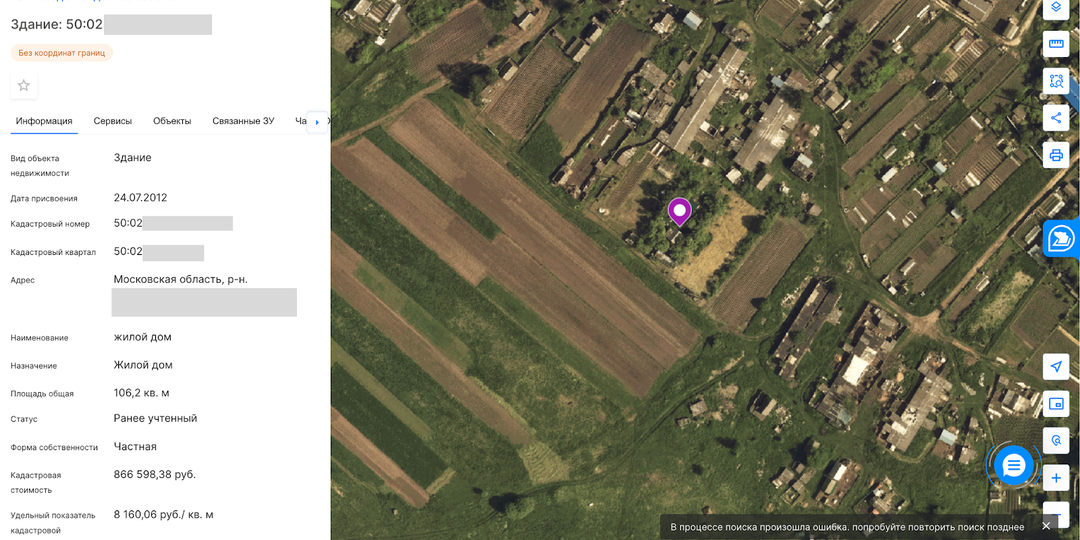Viewport: 1080px width, 540px height.
Task: Open the chat support bubble
Action: (x=1013, y=466)
